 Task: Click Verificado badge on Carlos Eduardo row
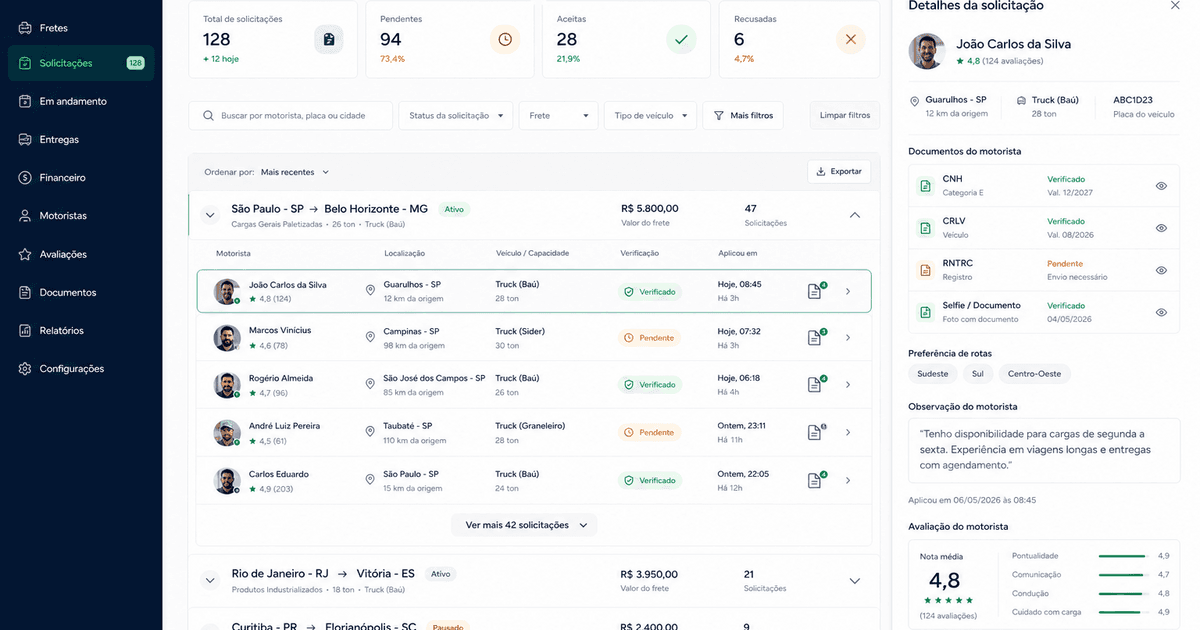point(649,480)
